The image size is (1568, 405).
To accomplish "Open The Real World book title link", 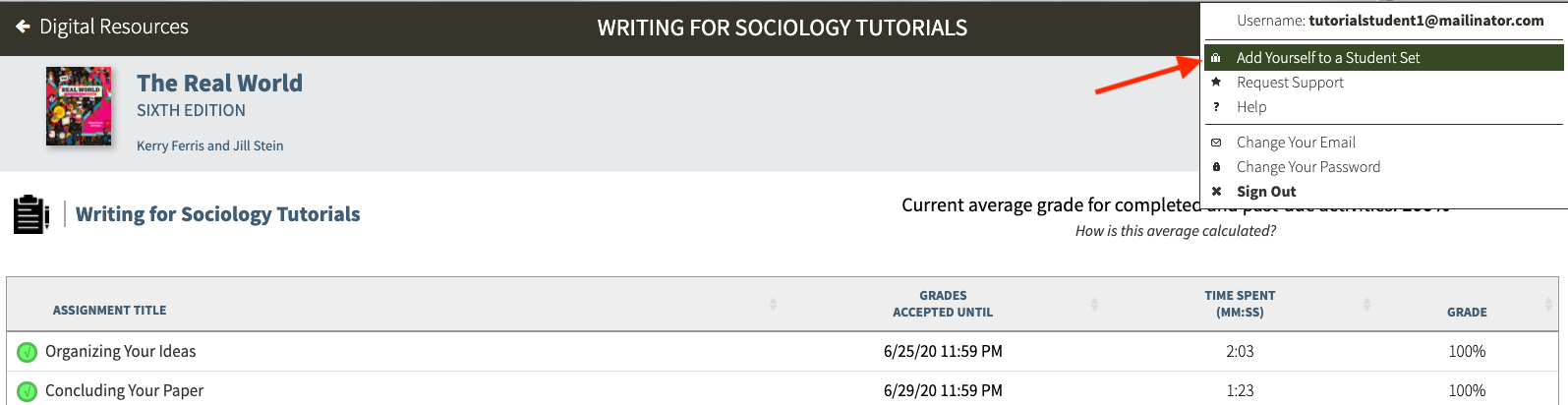I will pyautogui.click(x=219, y=84).
